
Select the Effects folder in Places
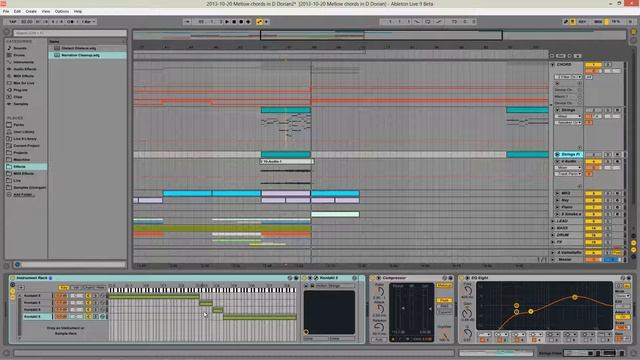click(x=26, y=167)
